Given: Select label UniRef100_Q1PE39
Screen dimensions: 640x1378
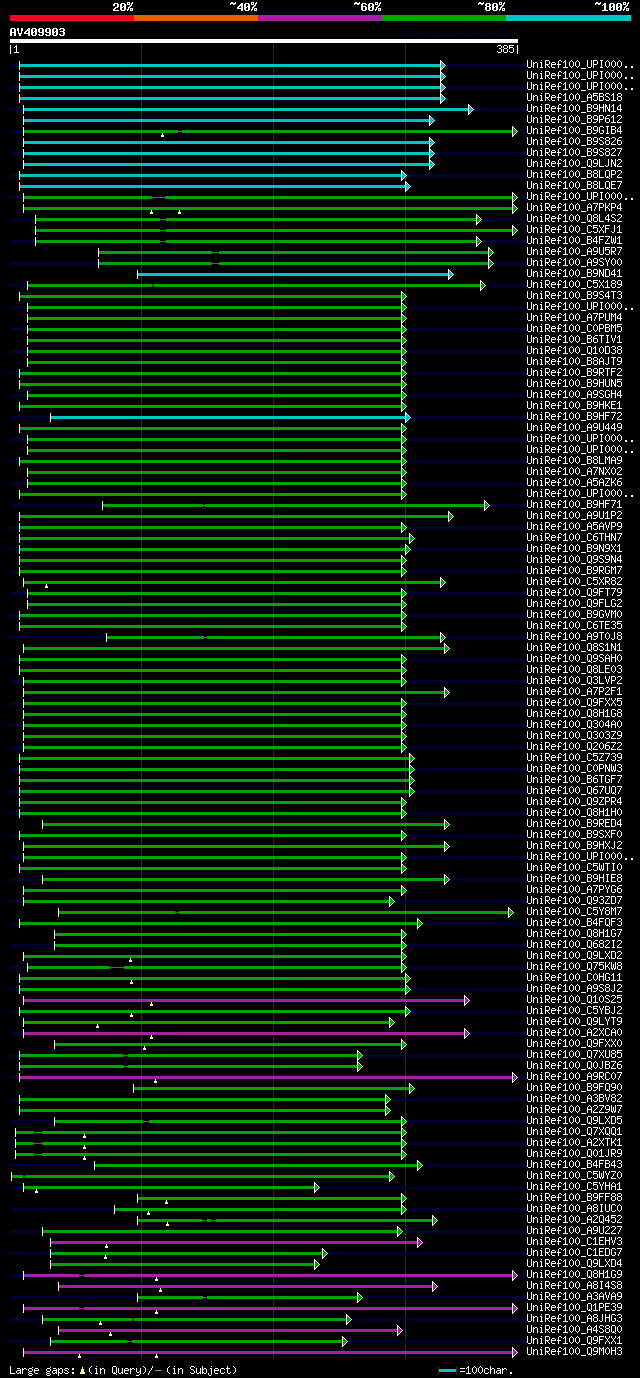Looking at the screenshot, I should click(x=576, y=1308).
